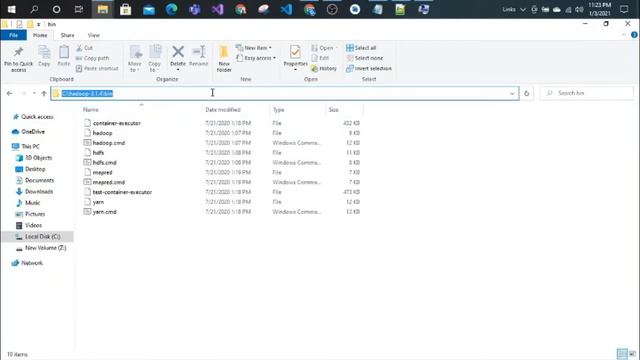Click Select all
This screenshot has width=640, height=360.
[361, 48]
